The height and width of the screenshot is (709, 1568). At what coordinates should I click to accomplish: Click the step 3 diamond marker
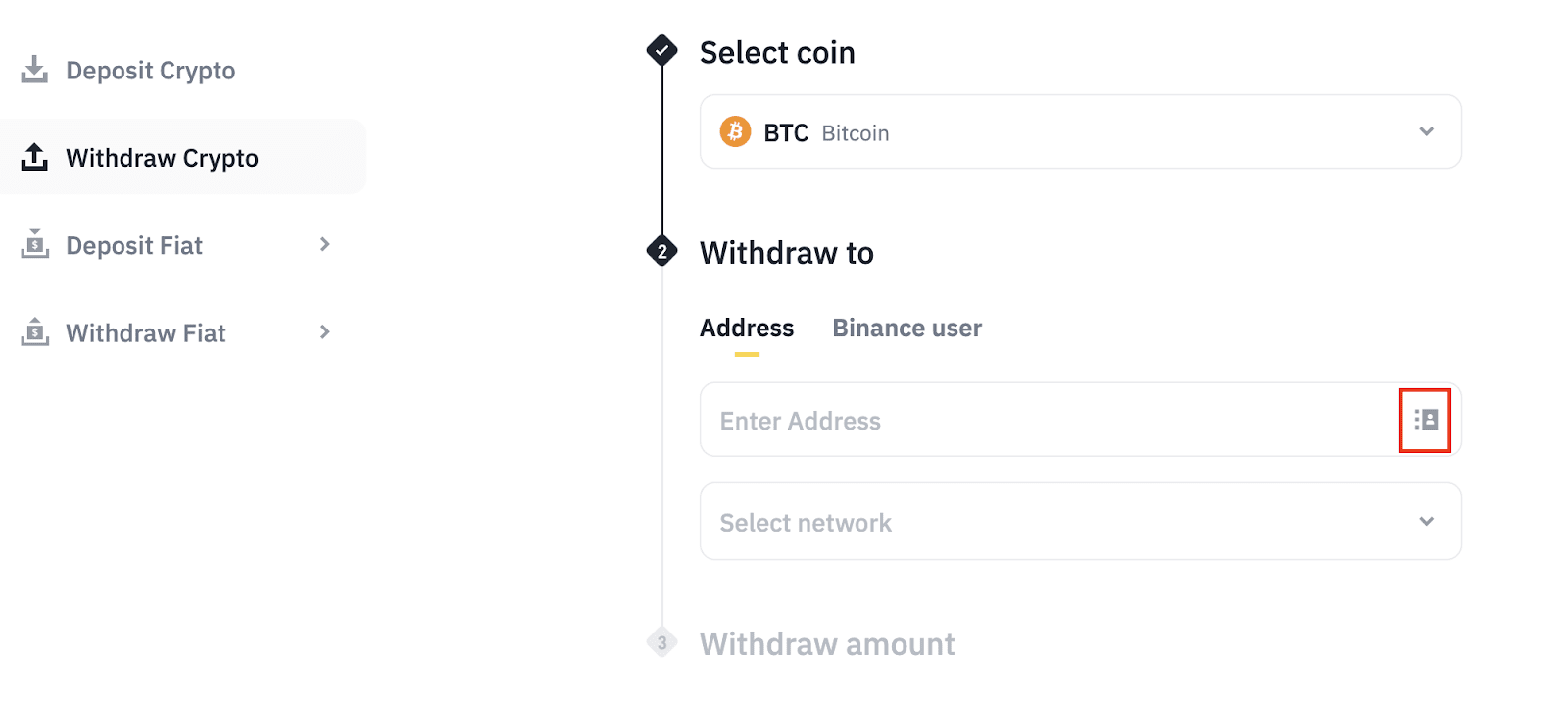pyautogui.click(x=662, y=643)
